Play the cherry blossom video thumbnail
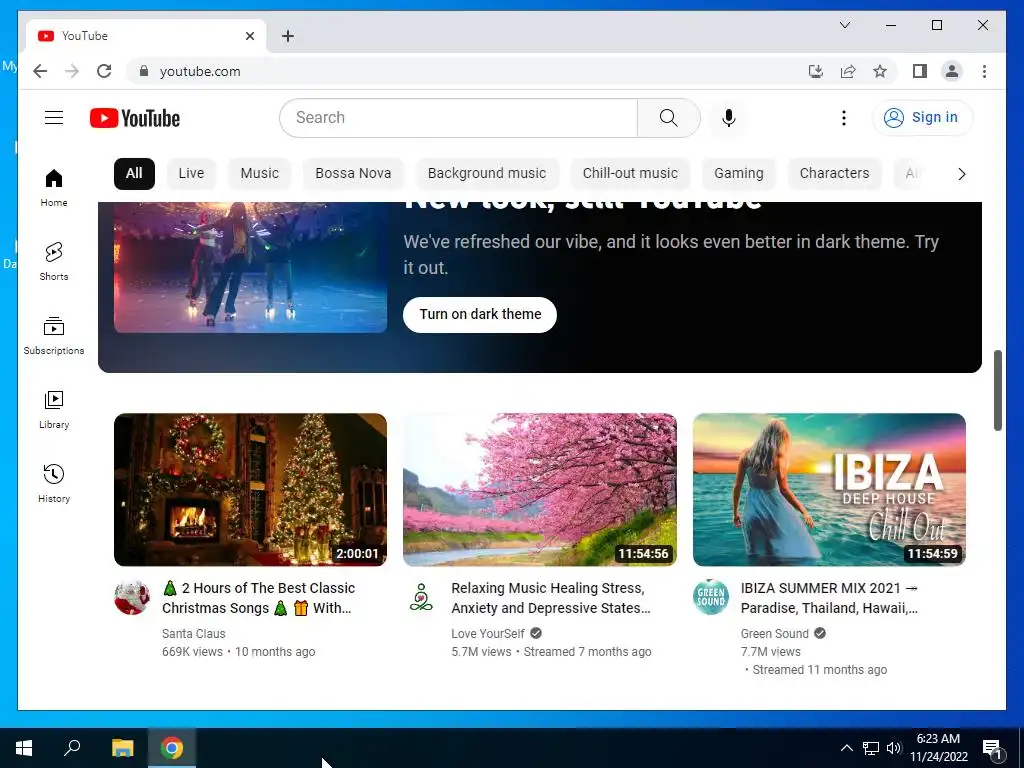 click(539, 490)
